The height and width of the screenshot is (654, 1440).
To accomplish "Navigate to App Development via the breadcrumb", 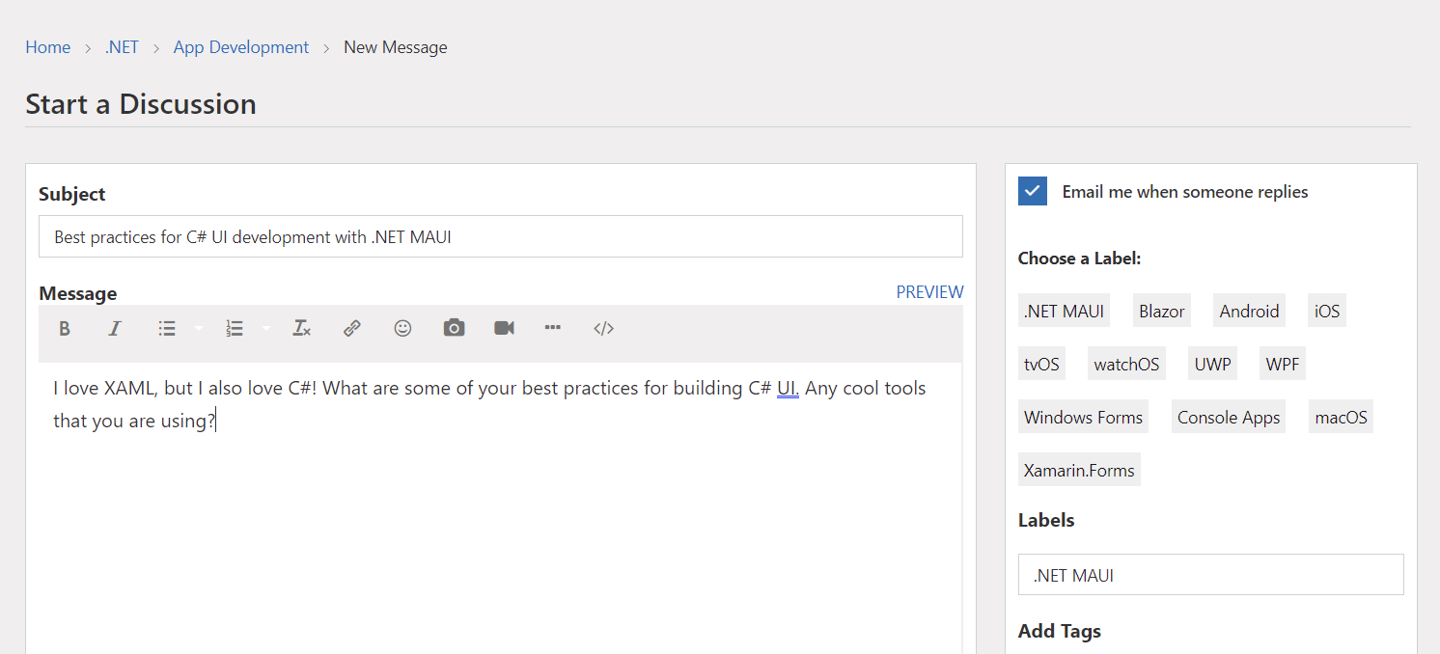I will click(241, 46).
